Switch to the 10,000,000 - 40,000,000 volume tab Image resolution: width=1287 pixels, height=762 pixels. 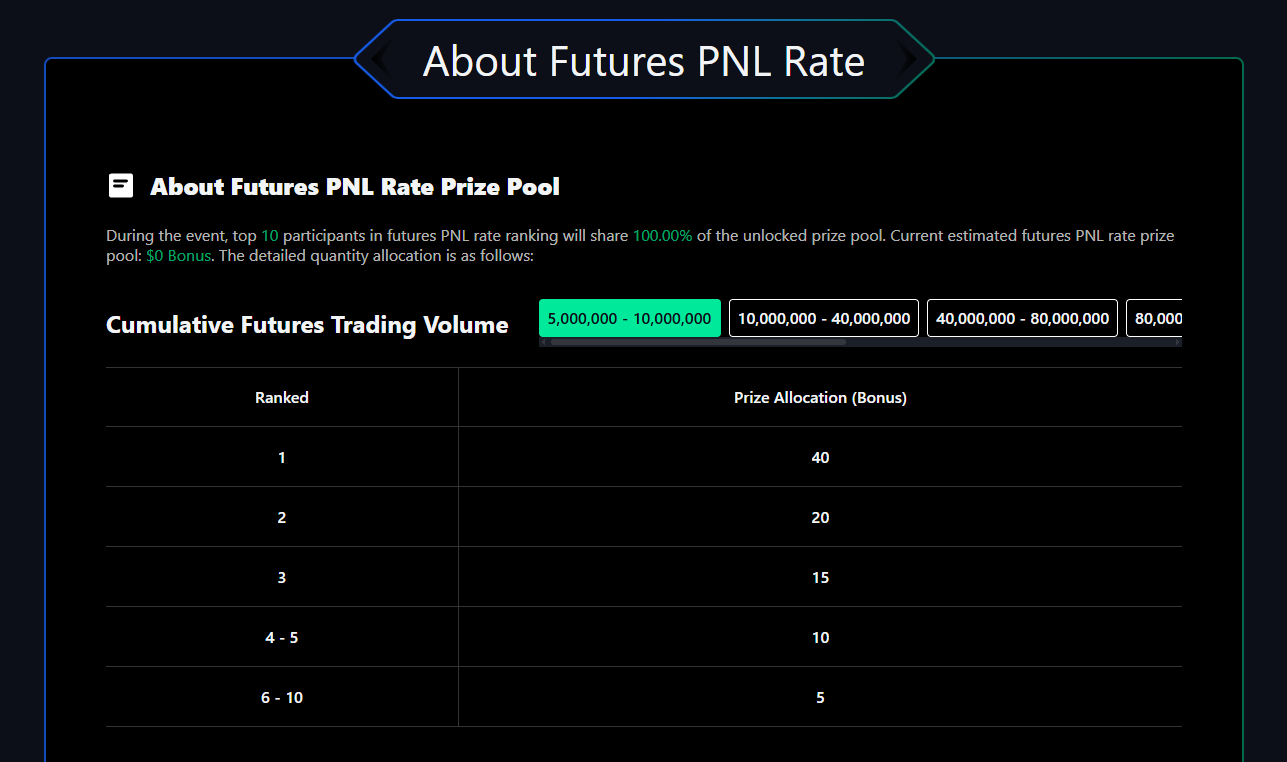pyautogui.click(x=824, y=318)
